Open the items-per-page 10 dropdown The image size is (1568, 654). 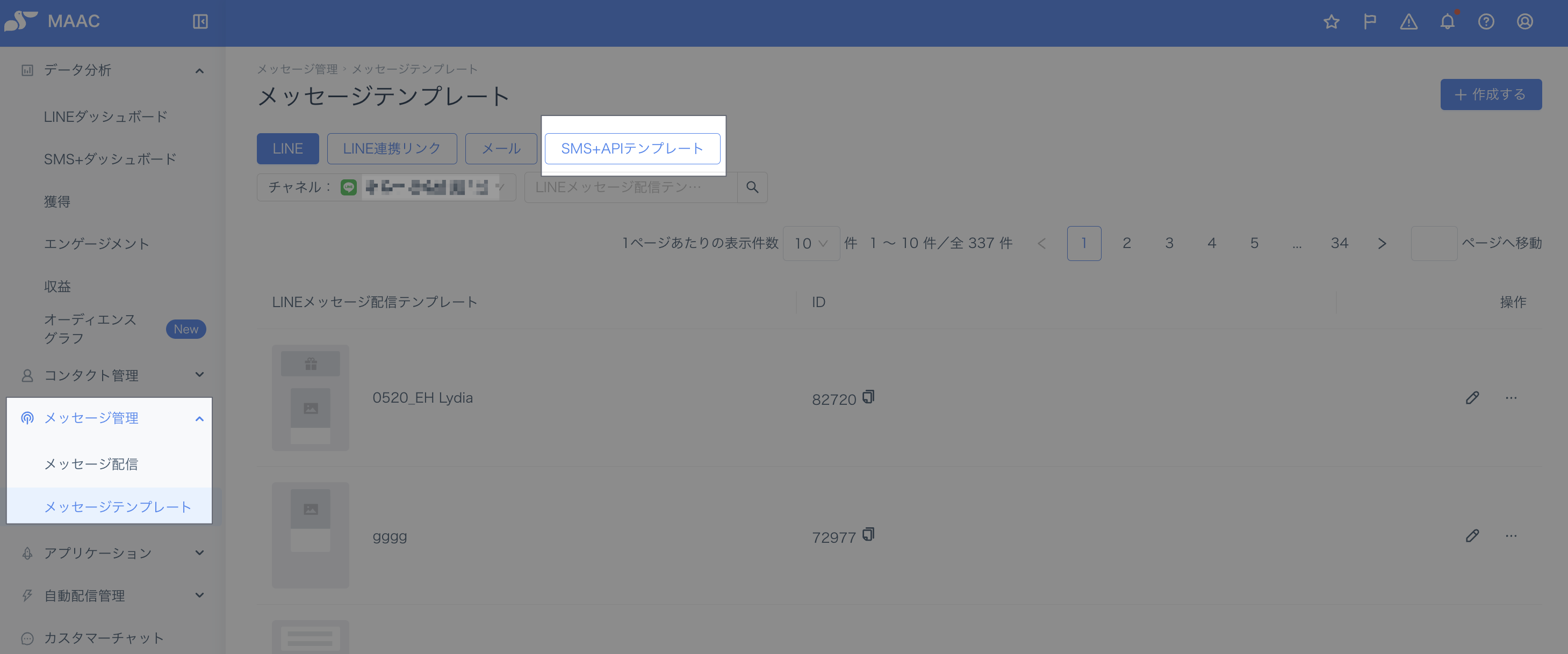pos(811,243)
